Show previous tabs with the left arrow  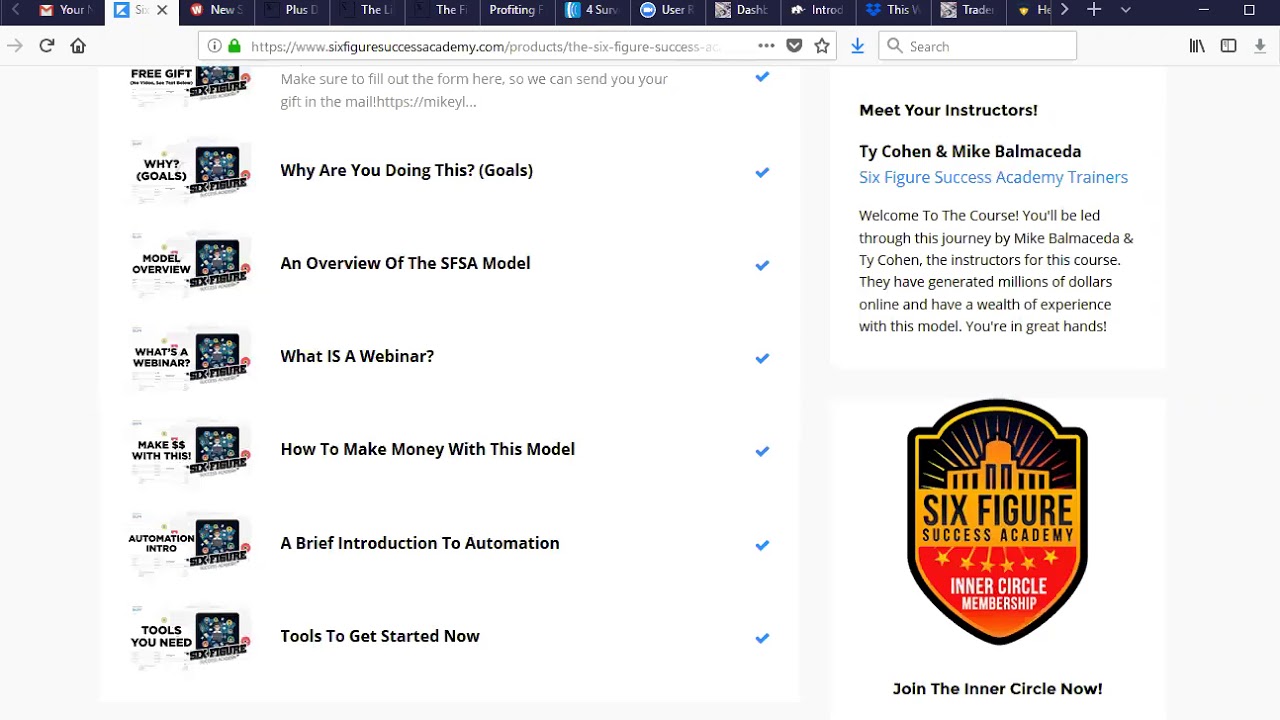(x=15, y=10)
